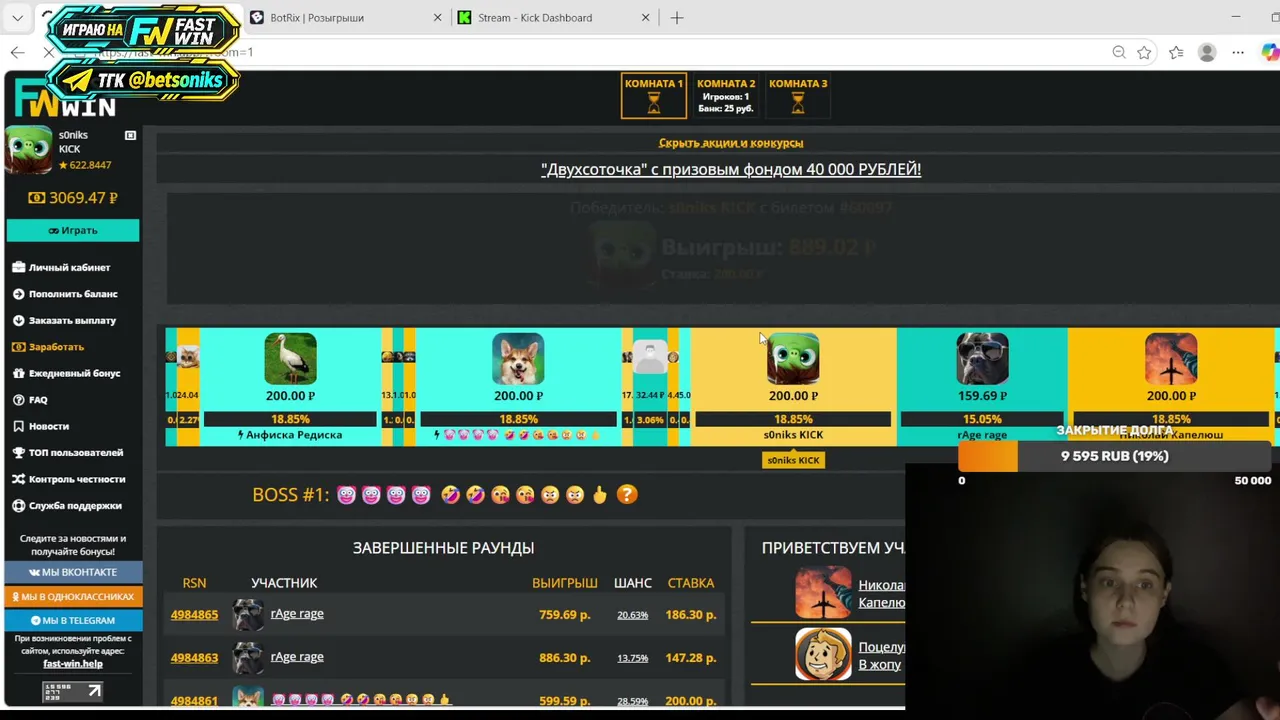Open the browser profile avatar menu
Image resolution: width=1280 pixels, height=720 pixels.
coord(1207,52)
